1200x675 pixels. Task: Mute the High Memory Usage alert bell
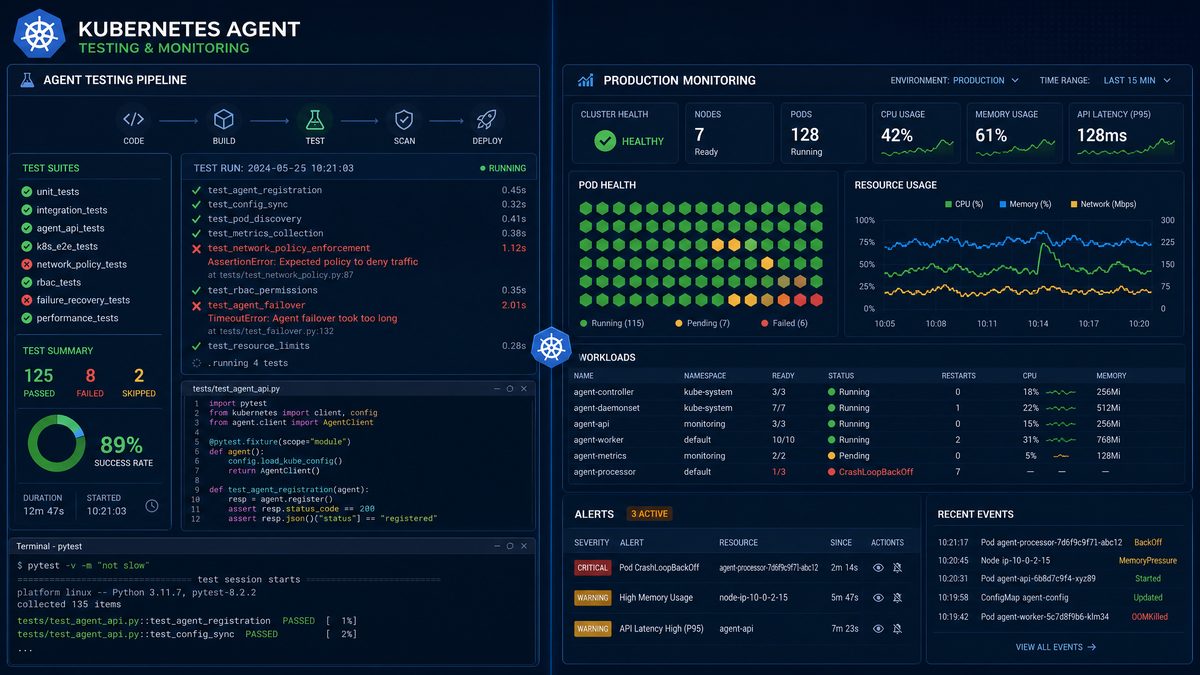(x=897, y=598)
